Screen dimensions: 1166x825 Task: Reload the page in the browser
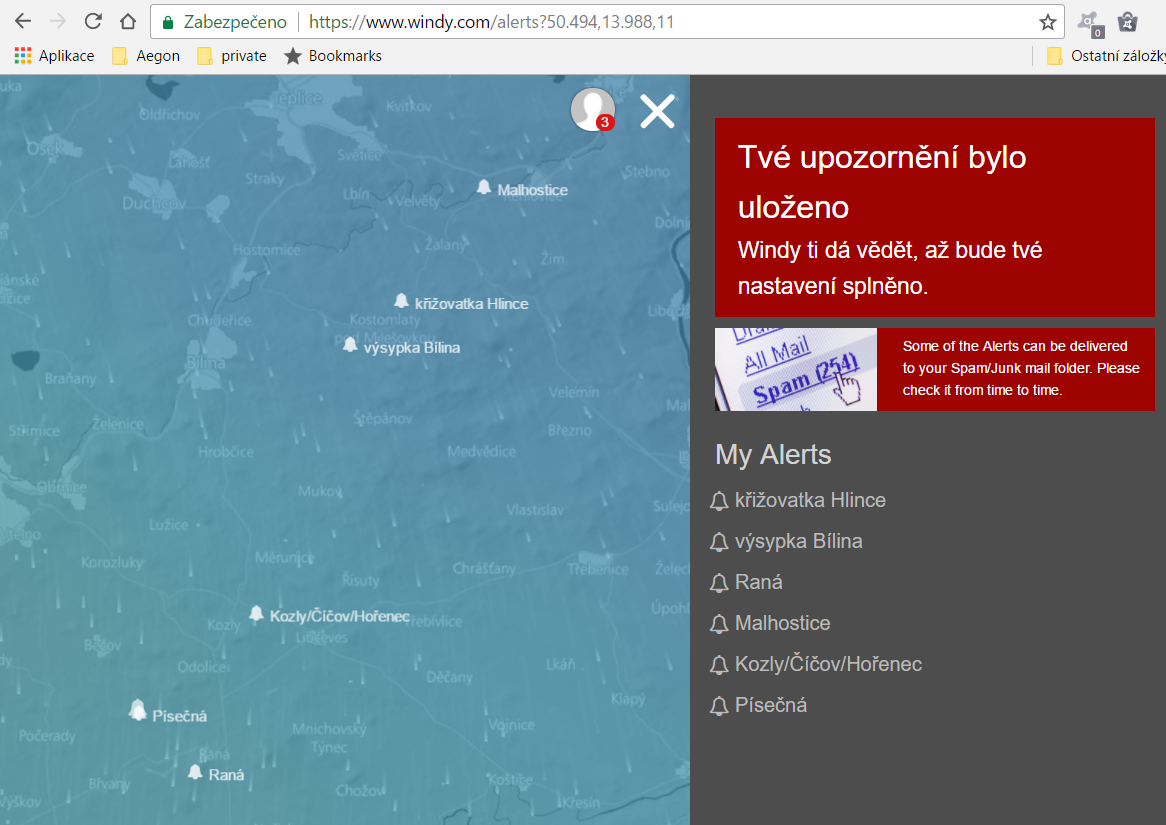pyautogui.click(x=93, y=22)
